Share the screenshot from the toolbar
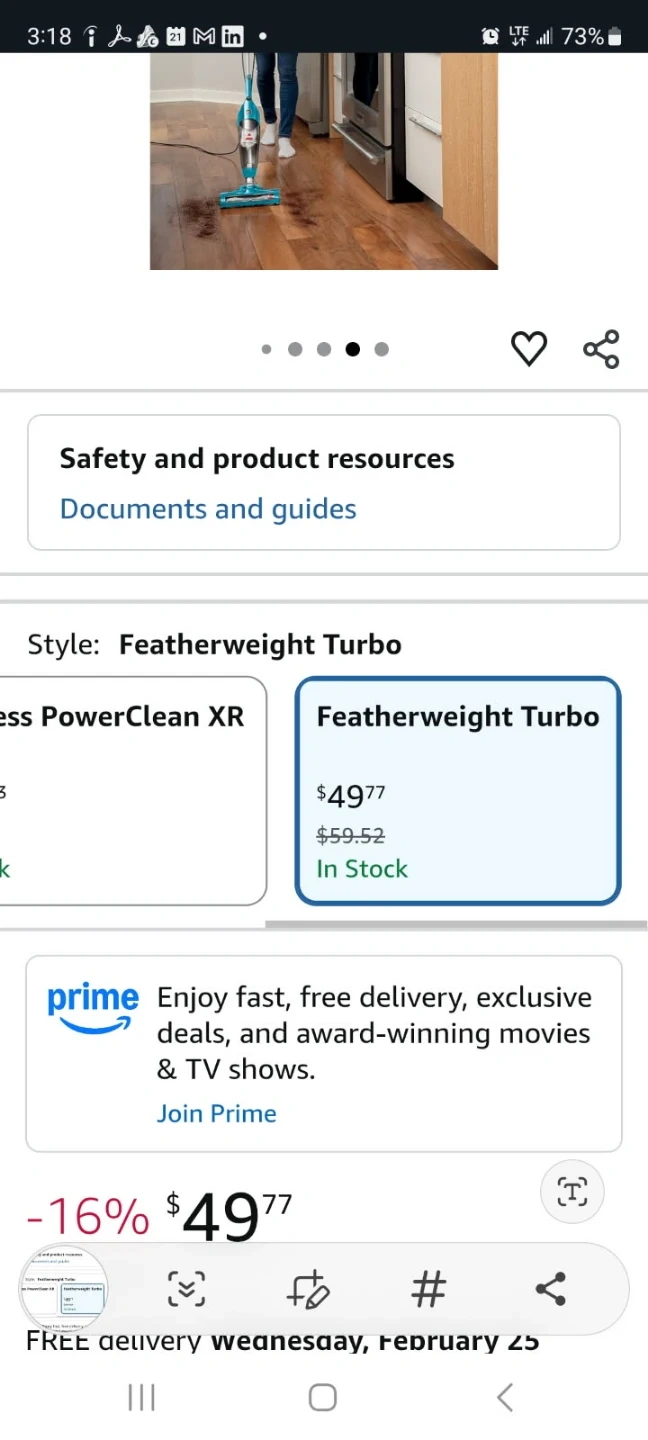648x1440 pixels. coord(551,1289)
